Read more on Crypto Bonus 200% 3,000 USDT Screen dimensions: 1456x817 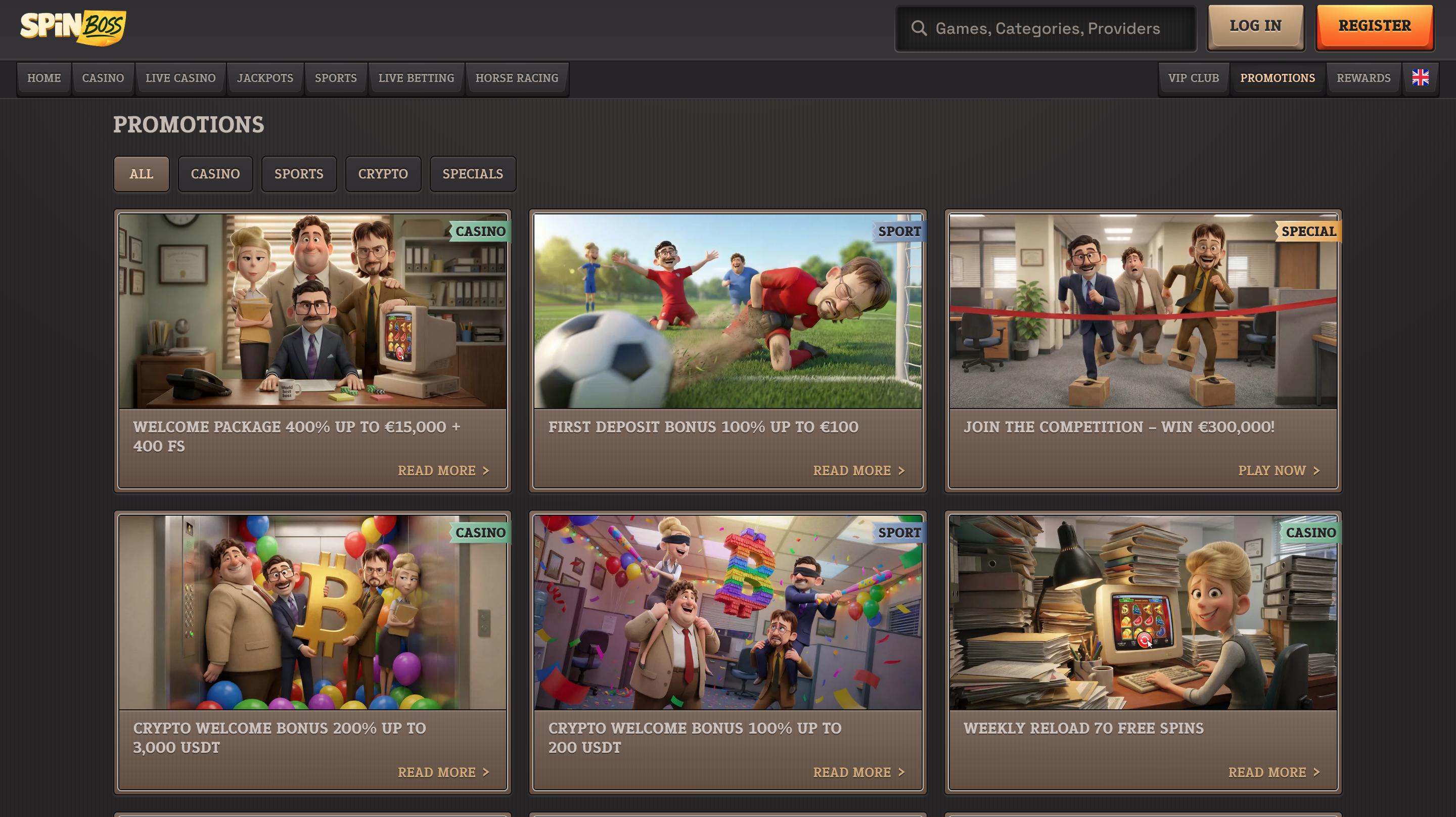(443, 772)
